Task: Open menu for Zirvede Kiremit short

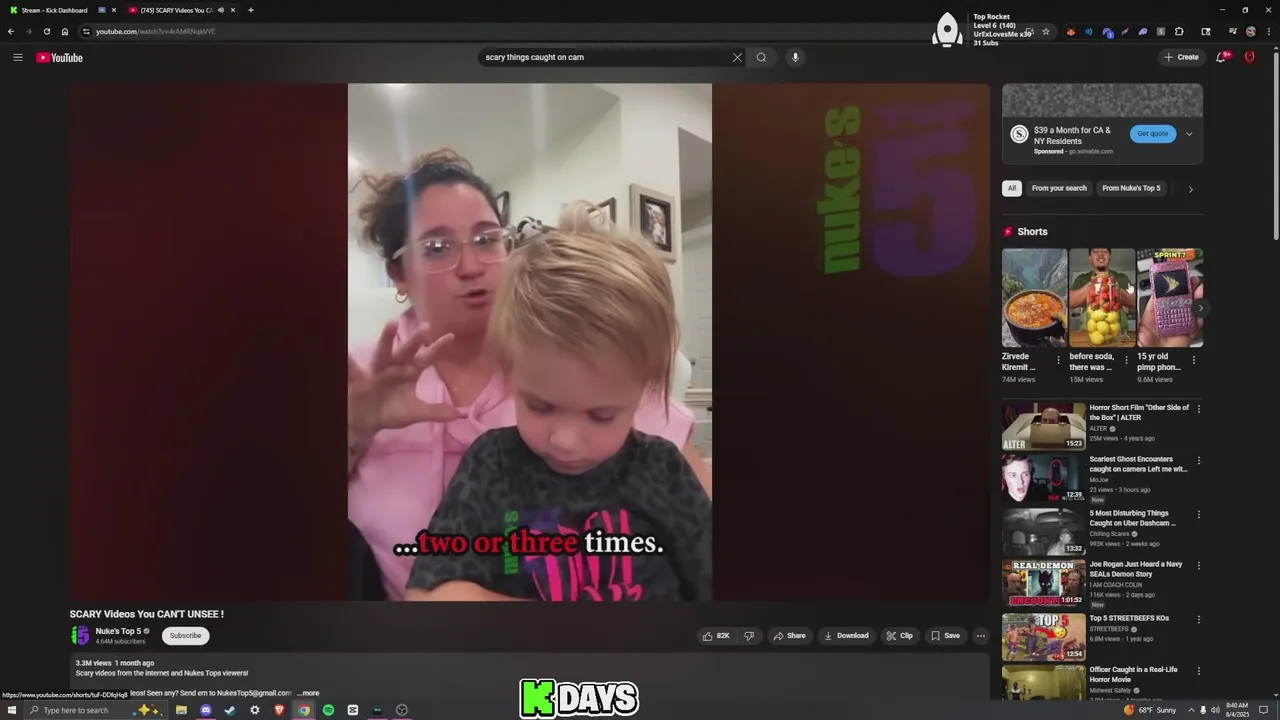Action: coord(1059,360)
